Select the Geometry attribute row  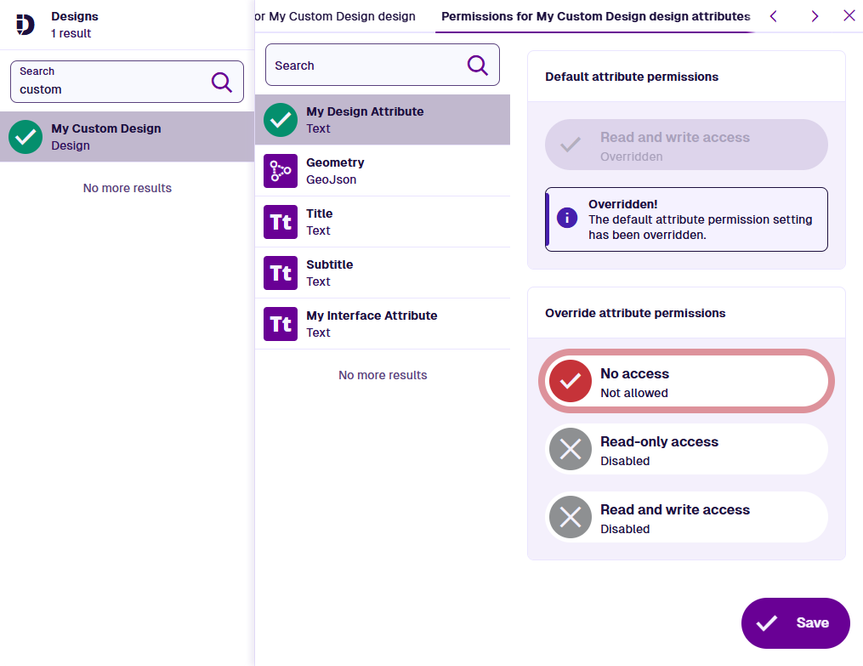click(382, 171)
